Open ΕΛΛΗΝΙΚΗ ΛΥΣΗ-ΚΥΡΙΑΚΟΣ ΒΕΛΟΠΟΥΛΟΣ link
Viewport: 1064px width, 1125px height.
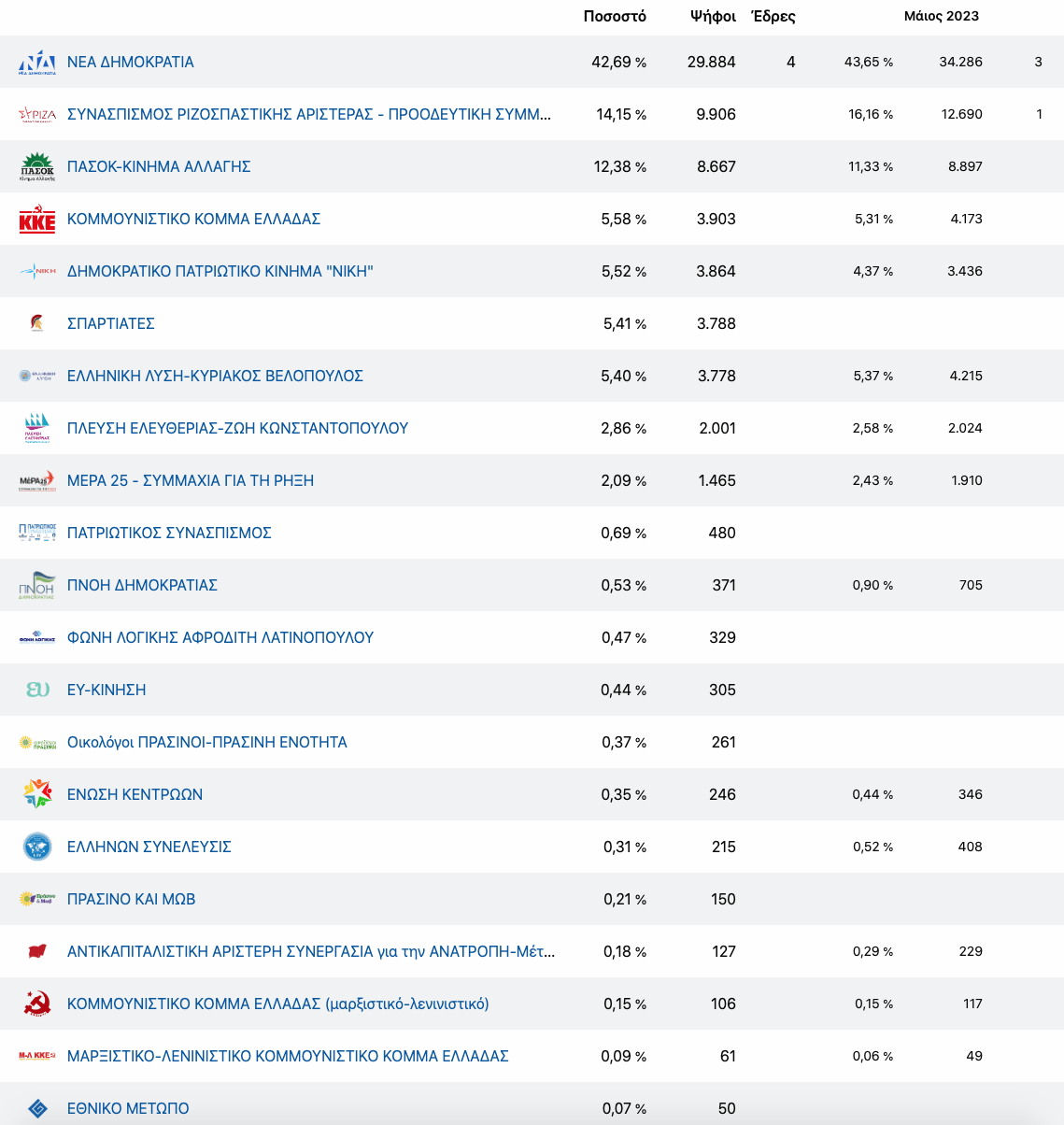[x=215, y=376]
